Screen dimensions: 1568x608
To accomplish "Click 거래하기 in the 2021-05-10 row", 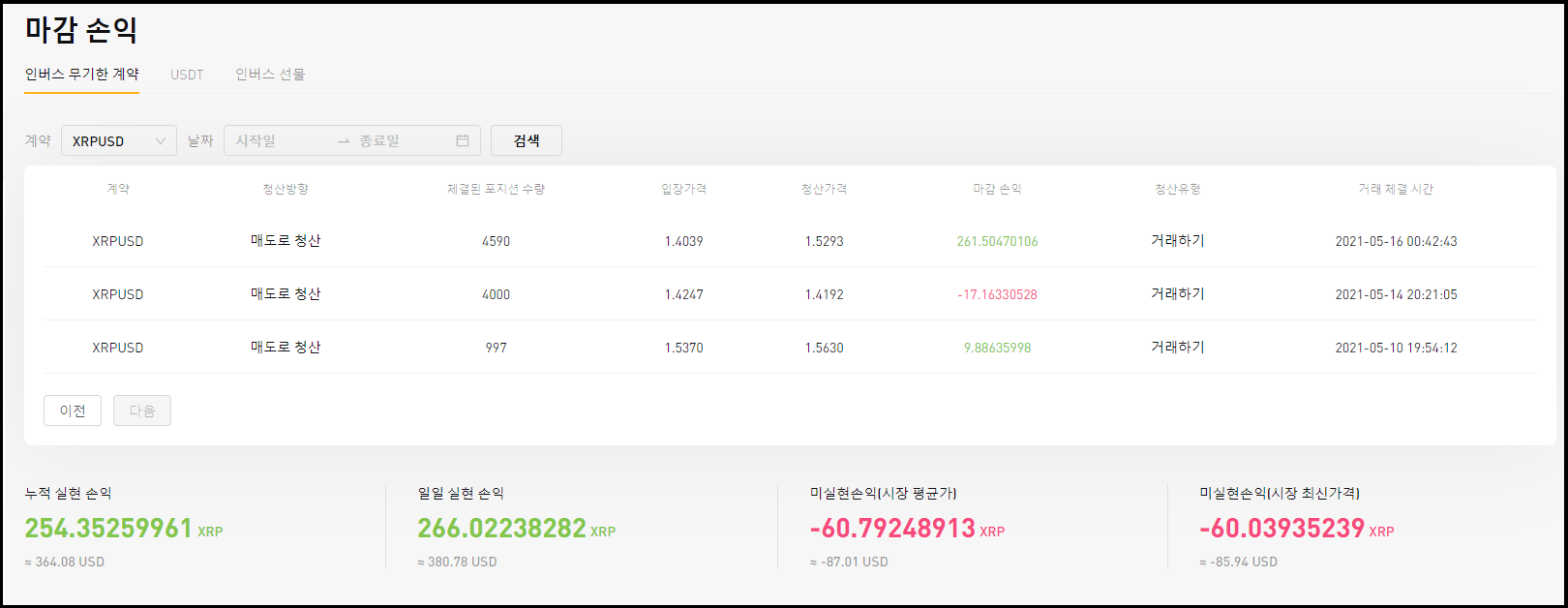I will tap(1177, 348).
